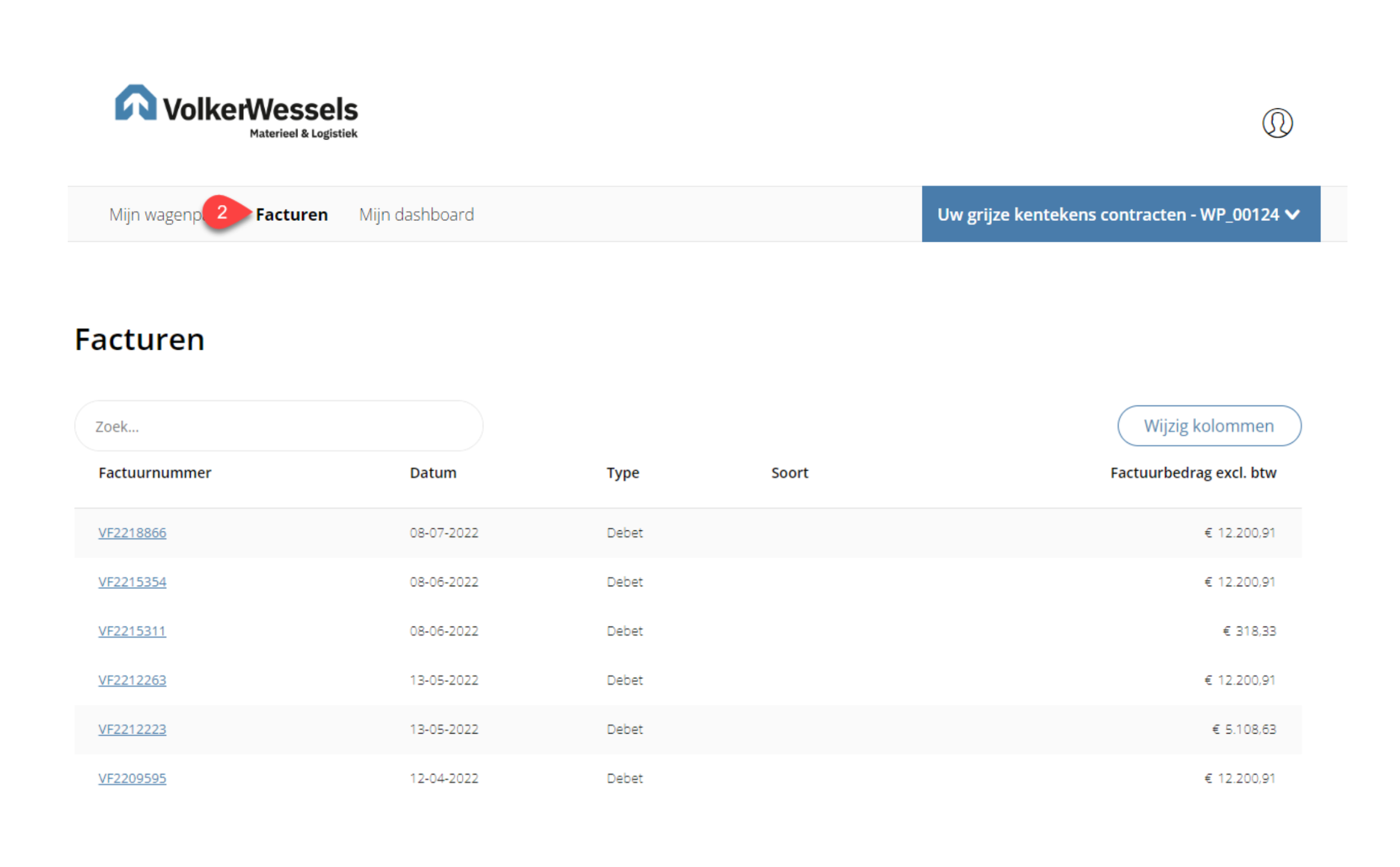
Task: Select the amount € 318,33
Action: [x=1249, y=631]
